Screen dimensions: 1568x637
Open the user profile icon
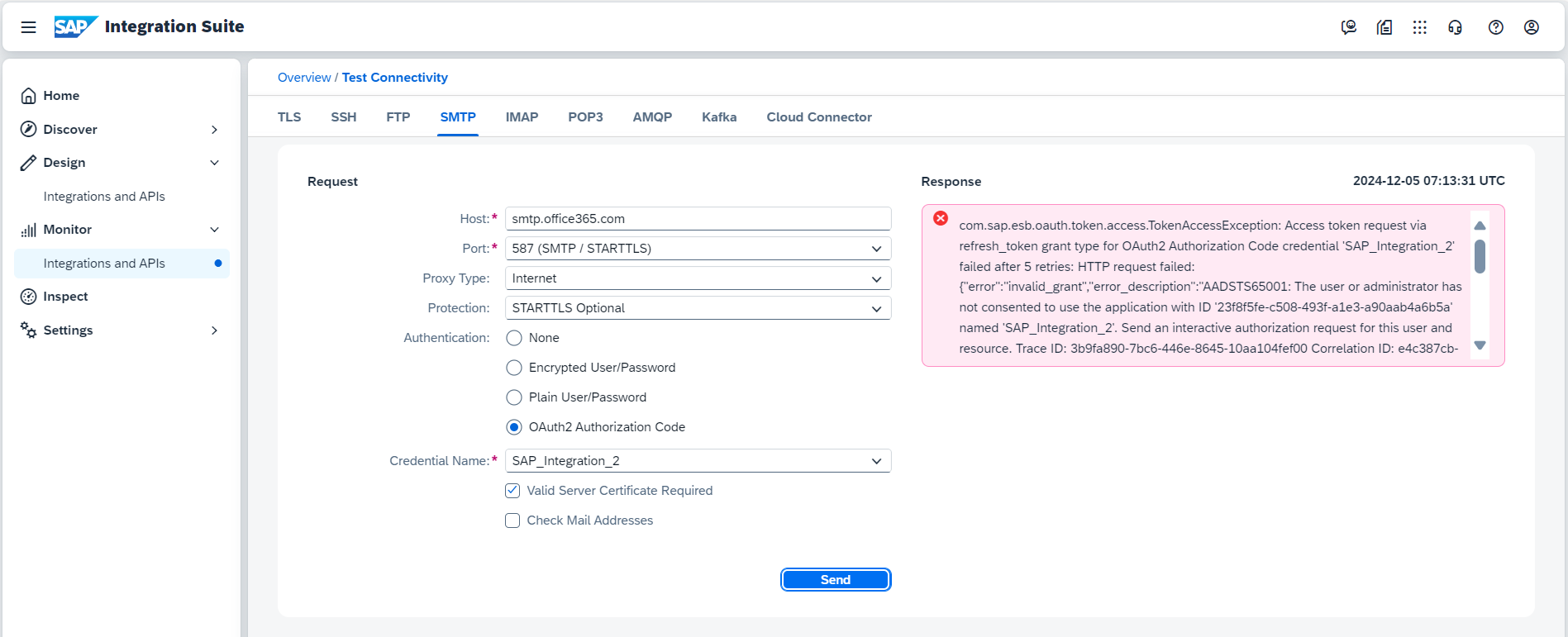(x=1532, y=27)
